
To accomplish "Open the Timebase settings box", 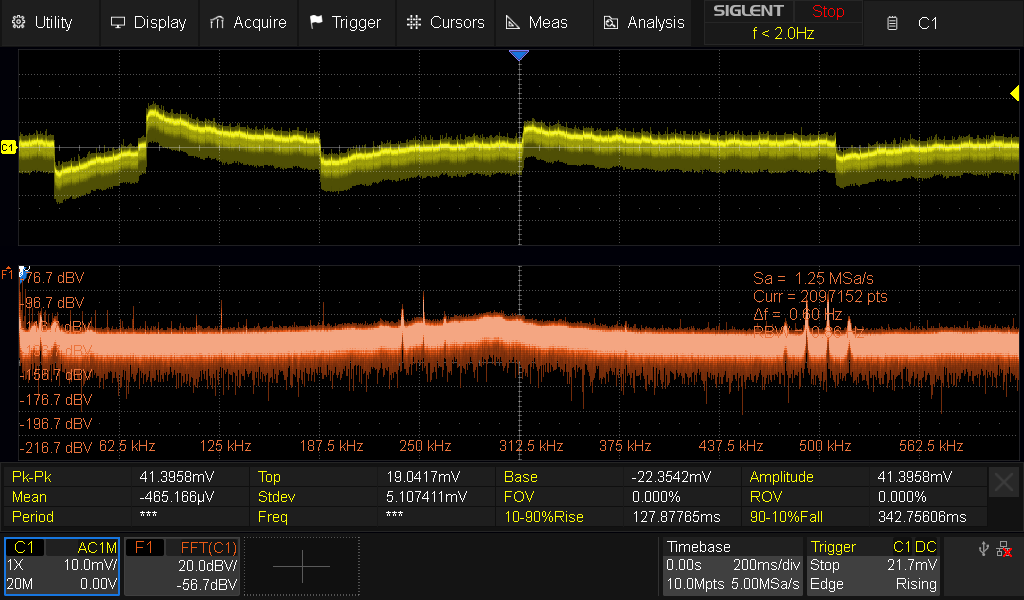I will pos(732,566).
